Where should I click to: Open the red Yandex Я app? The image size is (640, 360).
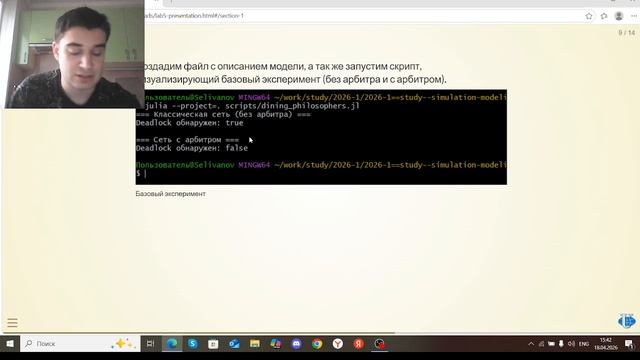coord(358,344)
